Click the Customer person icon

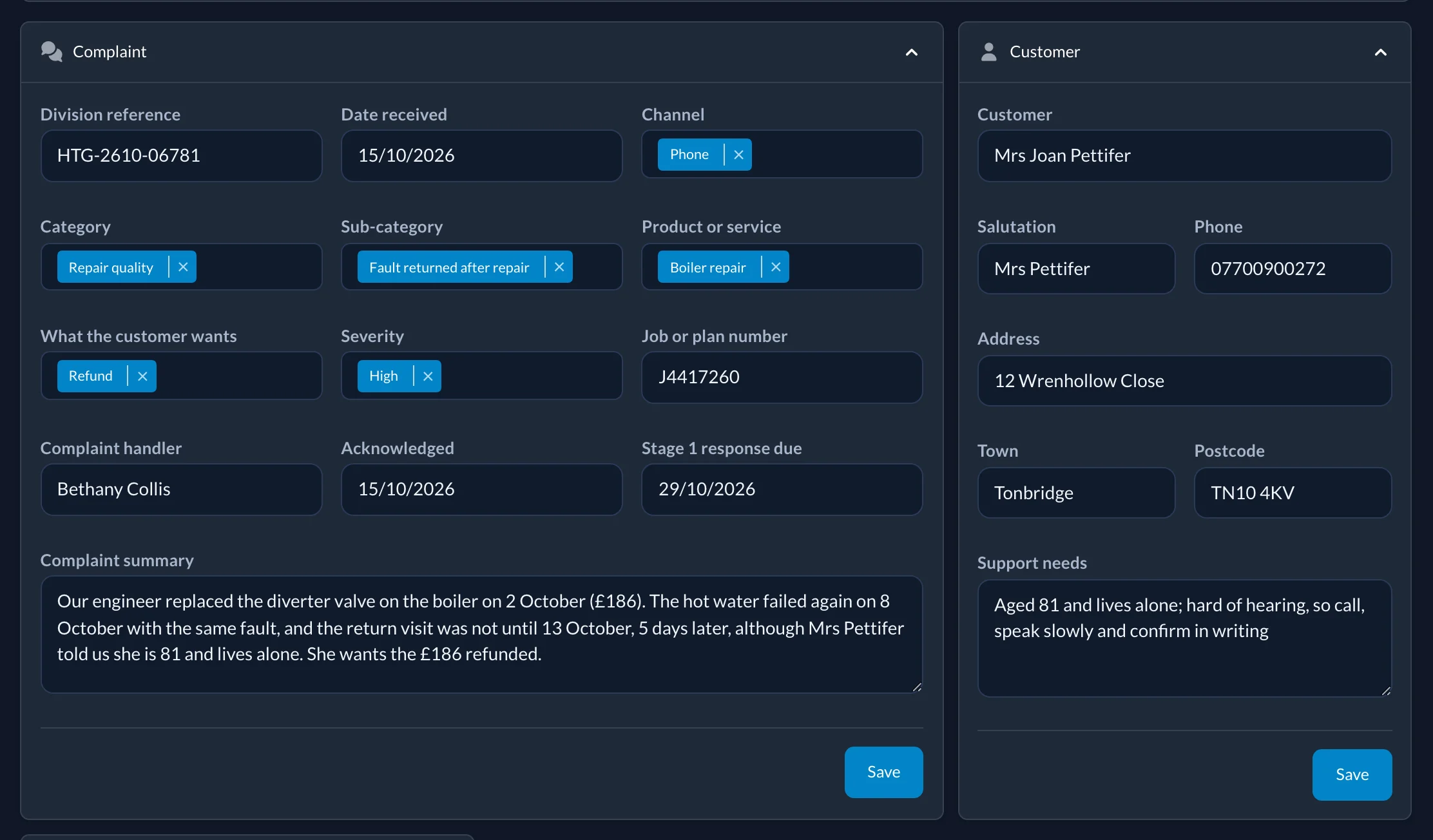[x=988, y=52]
